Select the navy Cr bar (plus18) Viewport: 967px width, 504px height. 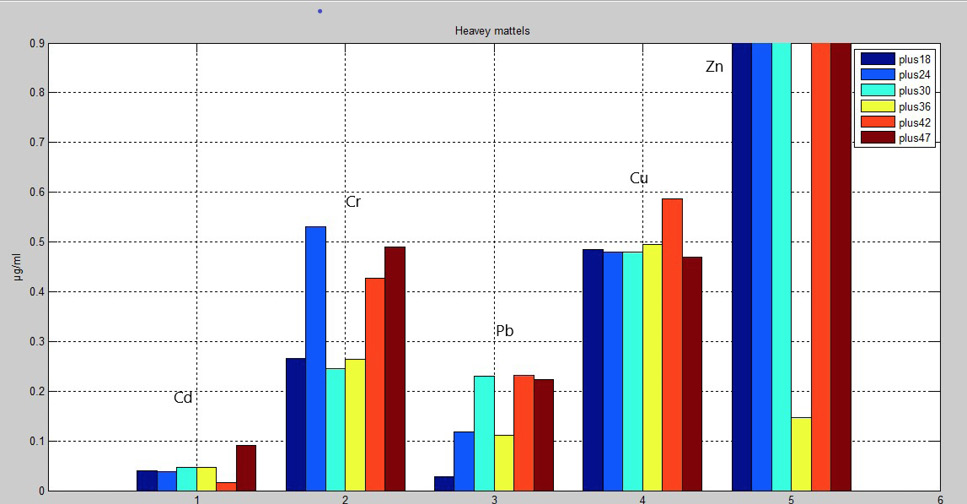[x=296, y=425]
